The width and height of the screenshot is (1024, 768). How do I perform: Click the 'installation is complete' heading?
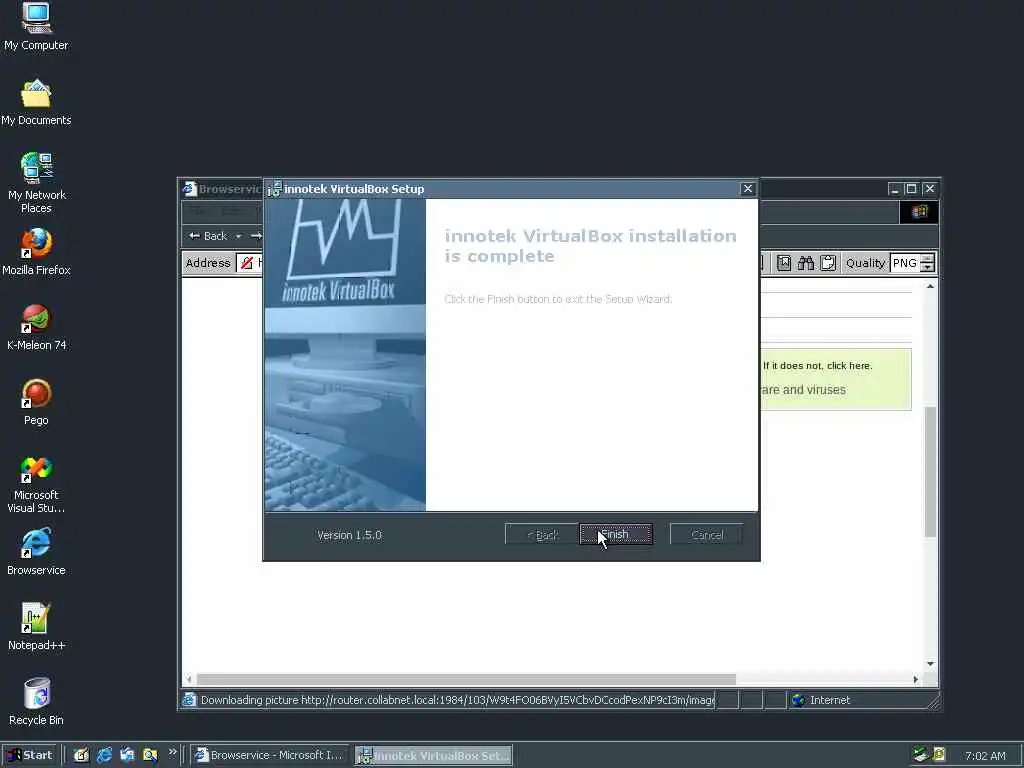click(x=590, y=246)
